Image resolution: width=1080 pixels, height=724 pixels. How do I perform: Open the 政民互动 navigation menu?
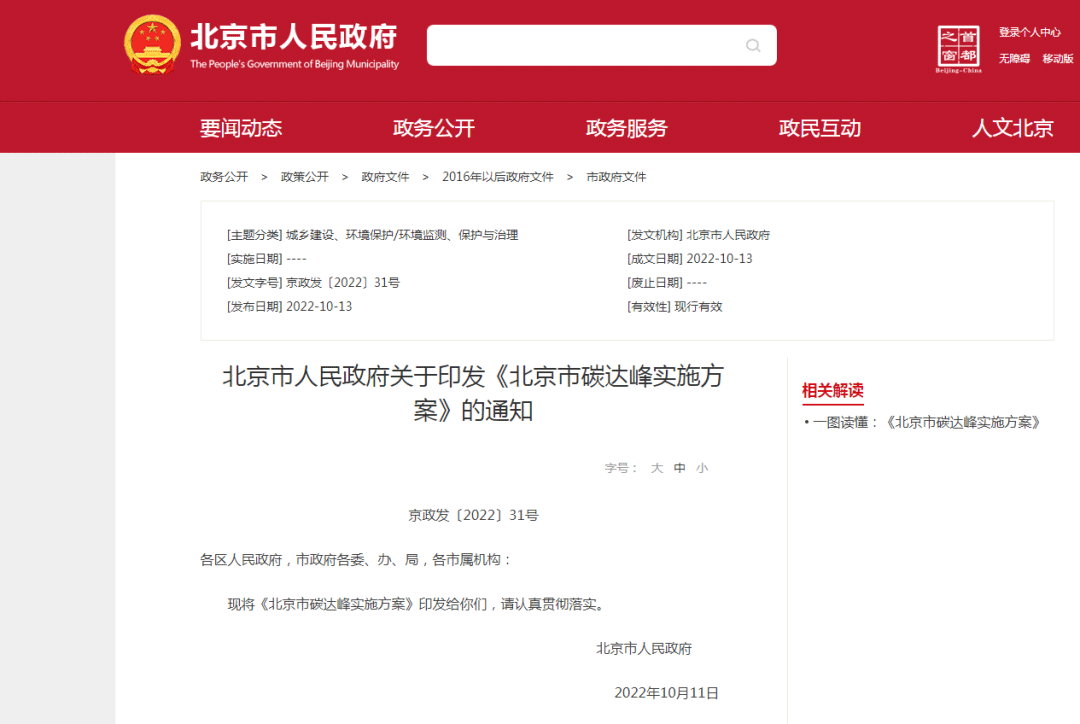[820, 128]
